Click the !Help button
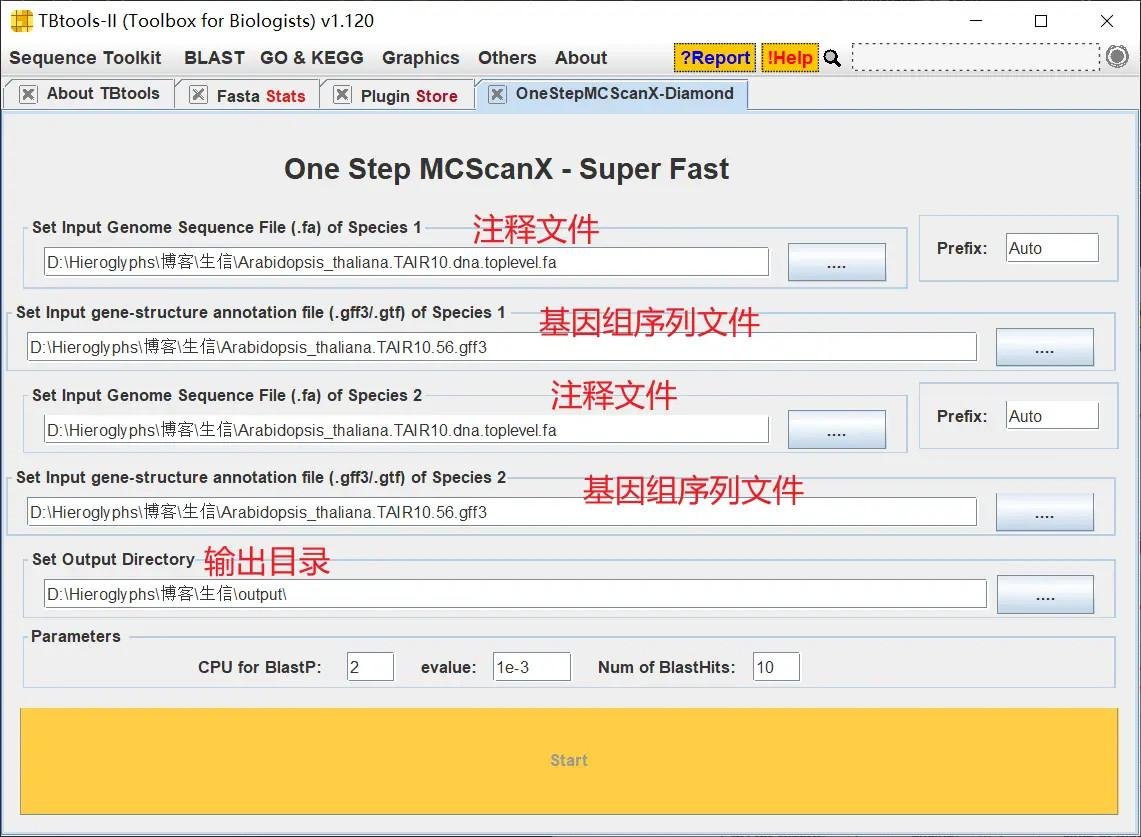 point(790,57)
